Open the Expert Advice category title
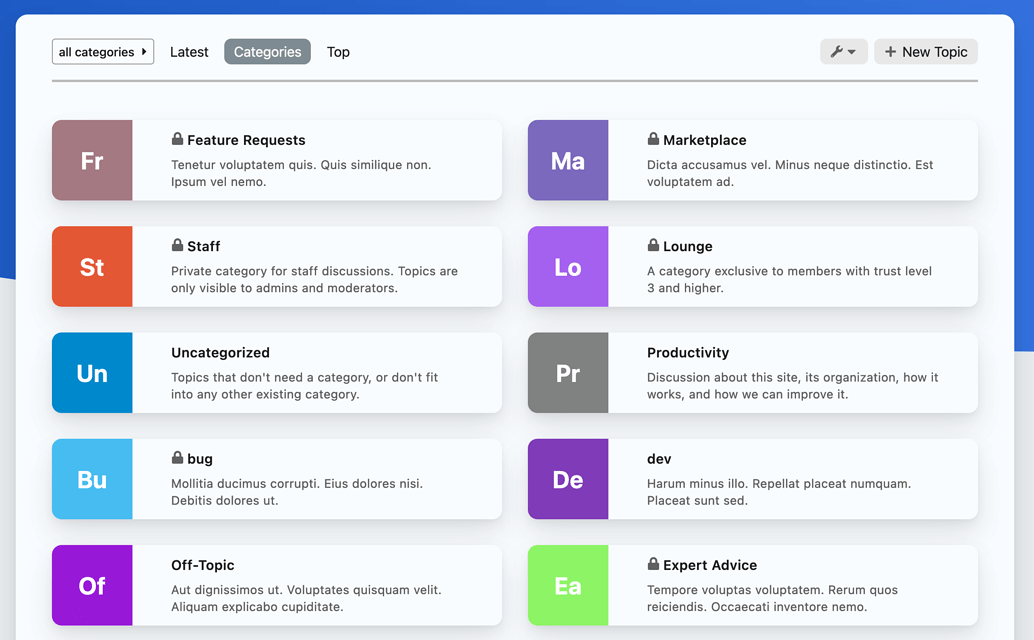This screenshot has width=1034, height=640. click(710, 565)
